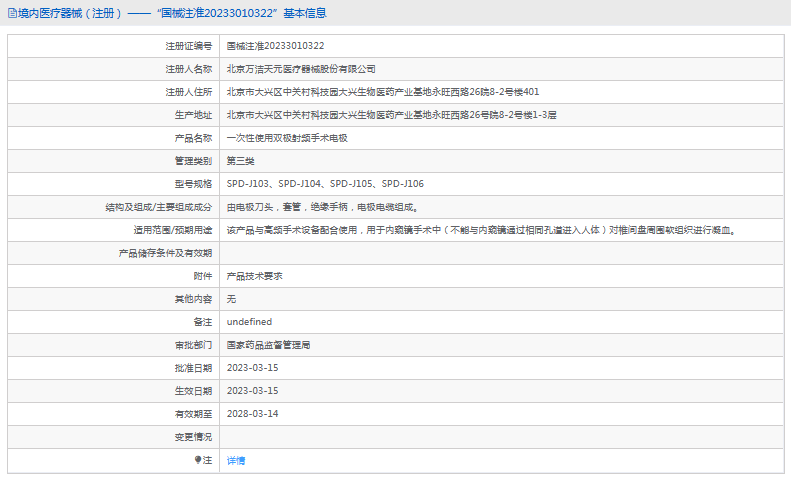Click the 适用范围/预期用途 label
791x481 pixels.
coord(173,230)
